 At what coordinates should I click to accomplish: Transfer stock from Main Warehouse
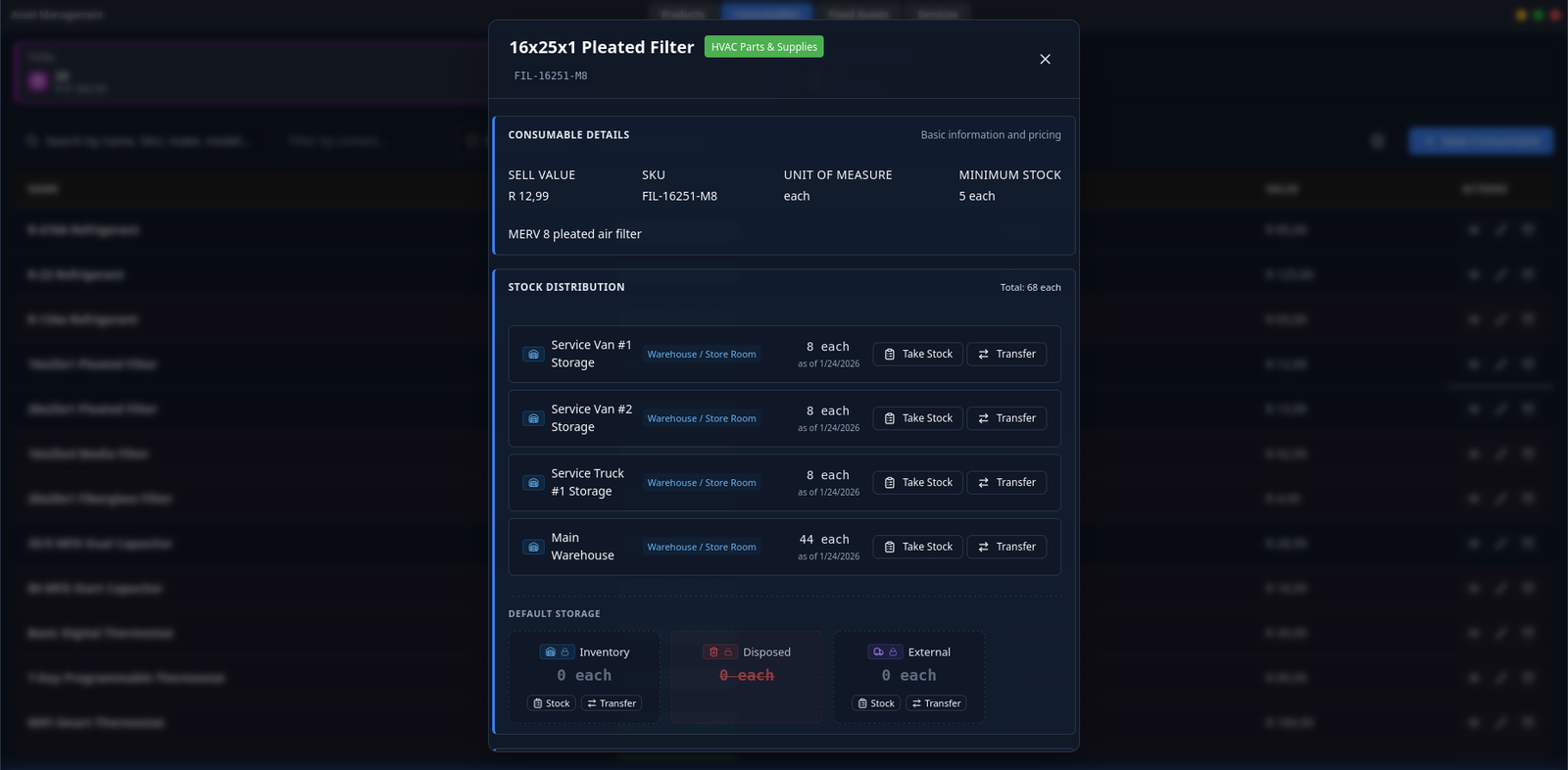point(1006,548)
